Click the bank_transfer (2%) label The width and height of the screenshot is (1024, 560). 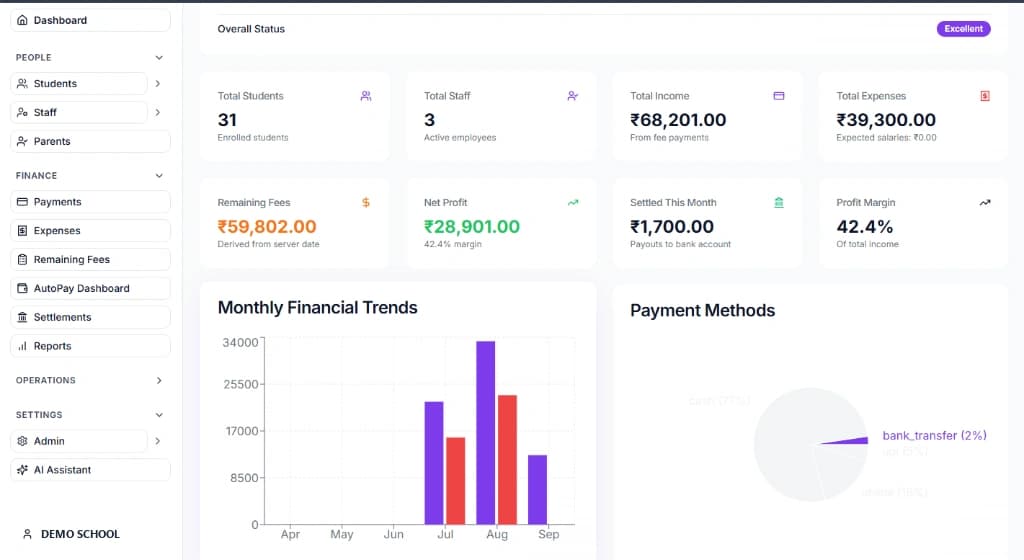click(x=935, y=435)
